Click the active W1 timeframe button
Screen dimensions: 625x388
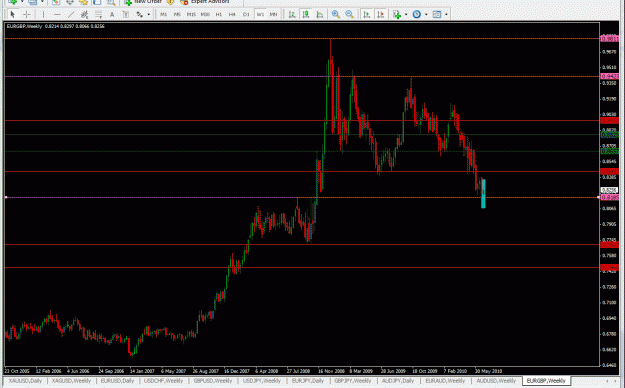click(x=260, y=14)
